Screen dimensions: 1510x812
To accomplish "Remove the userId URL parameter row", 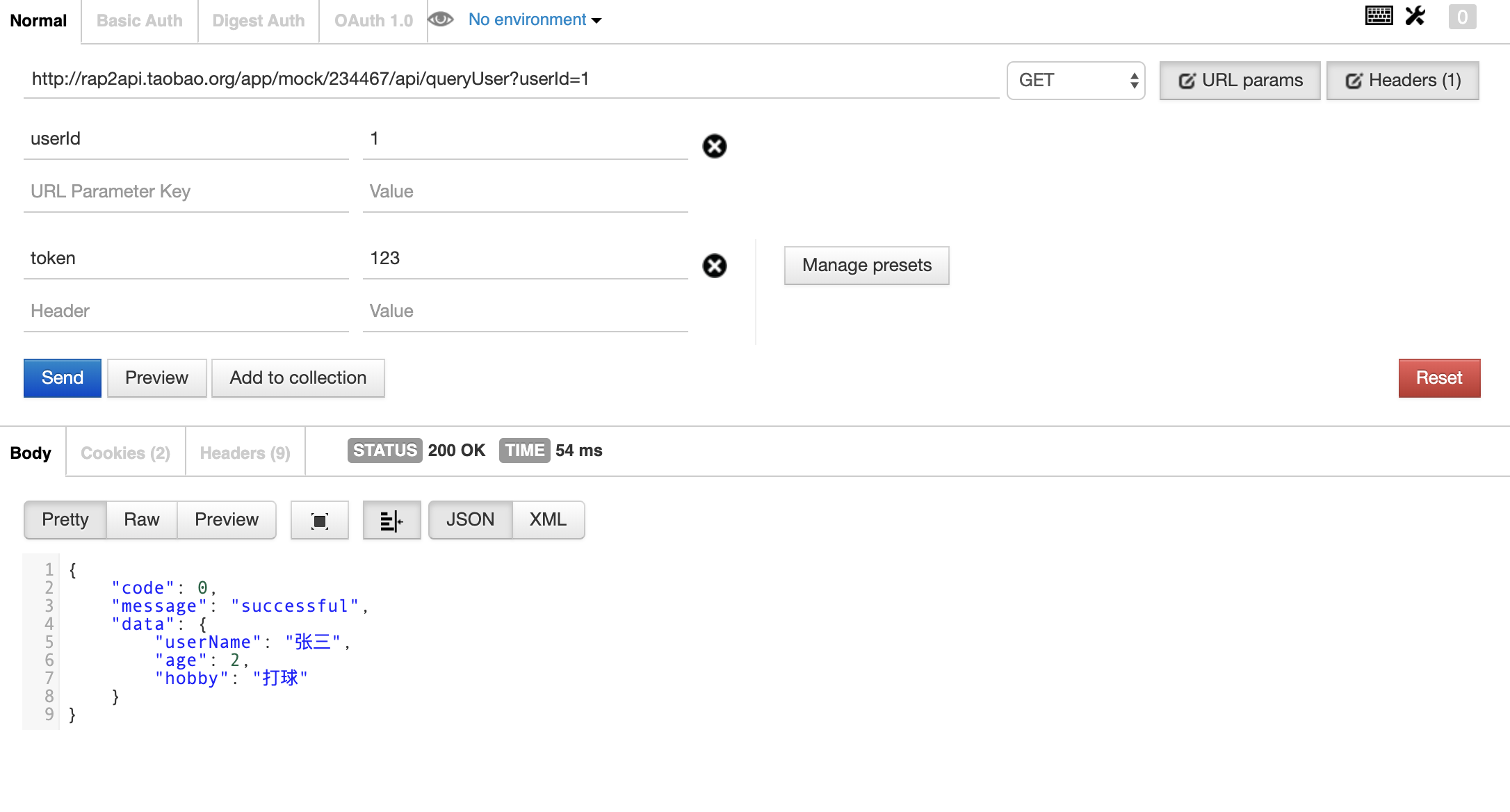I will [715, 146].
